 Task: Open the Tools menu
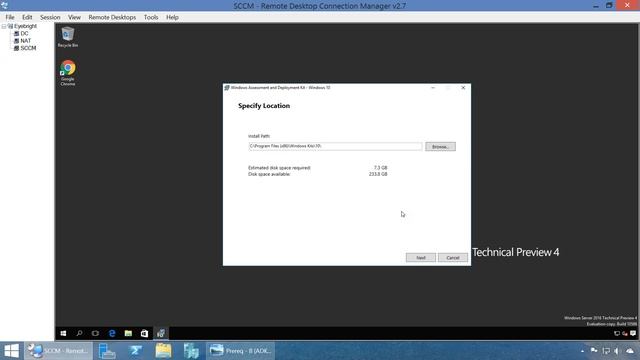151,17
